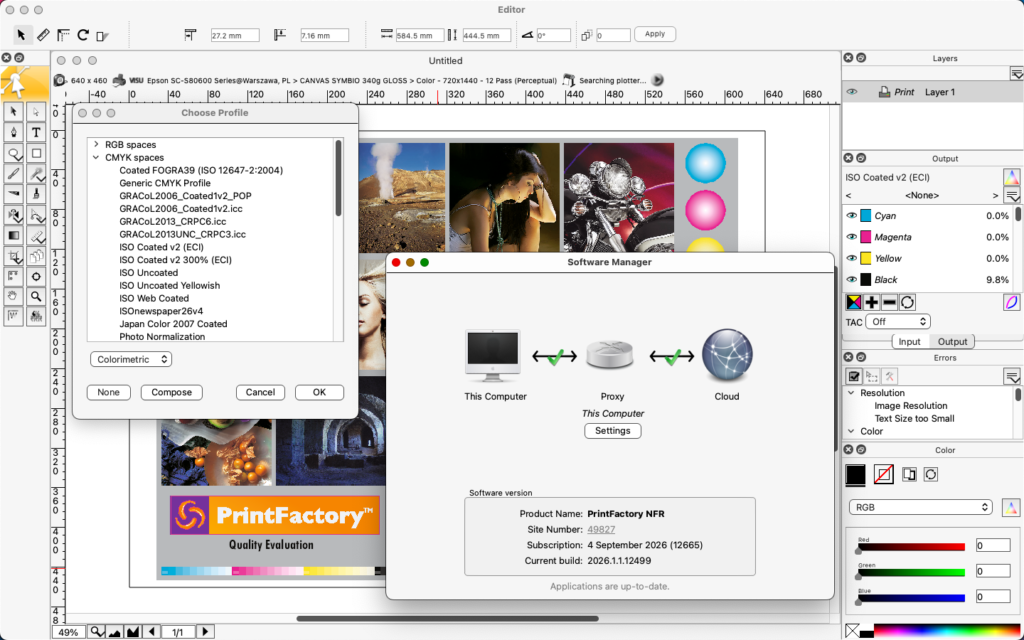The image size is (1024, 640).
Task: Click the rotate arrow tool in top toolbar
Action: 83,35
